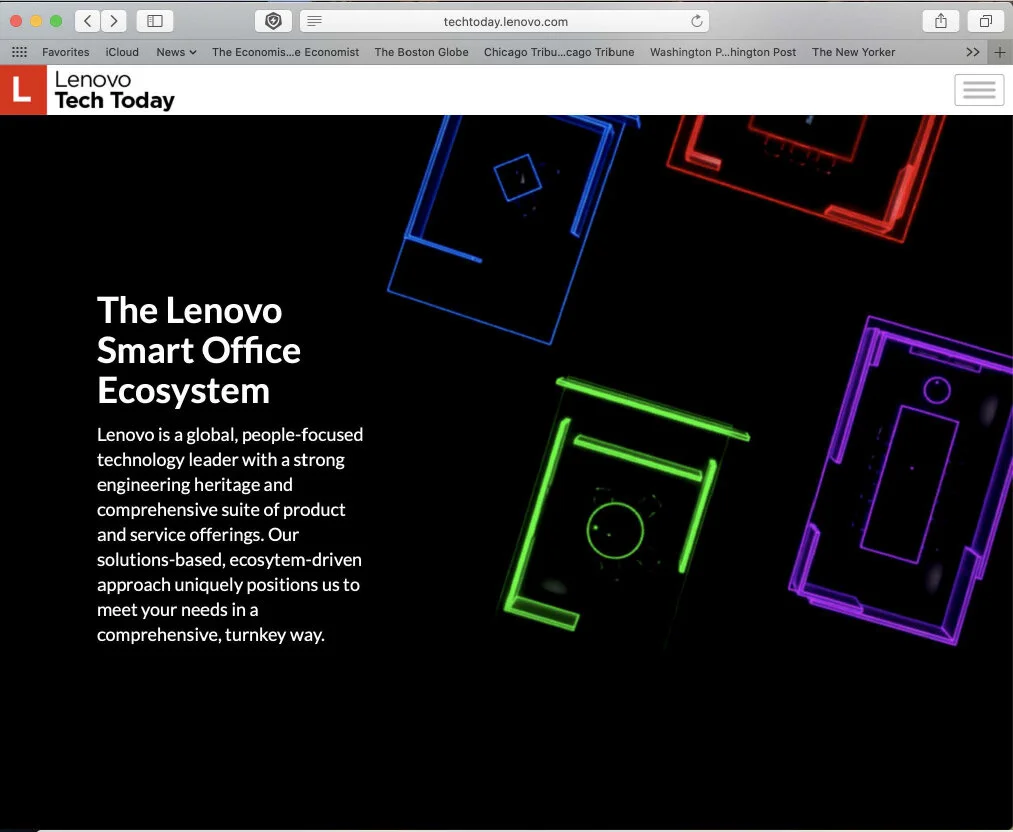Open the News bookmarks dropdown
Image resolution: width=1013 pixels, height=832 pixels.
tap(176, 52)
